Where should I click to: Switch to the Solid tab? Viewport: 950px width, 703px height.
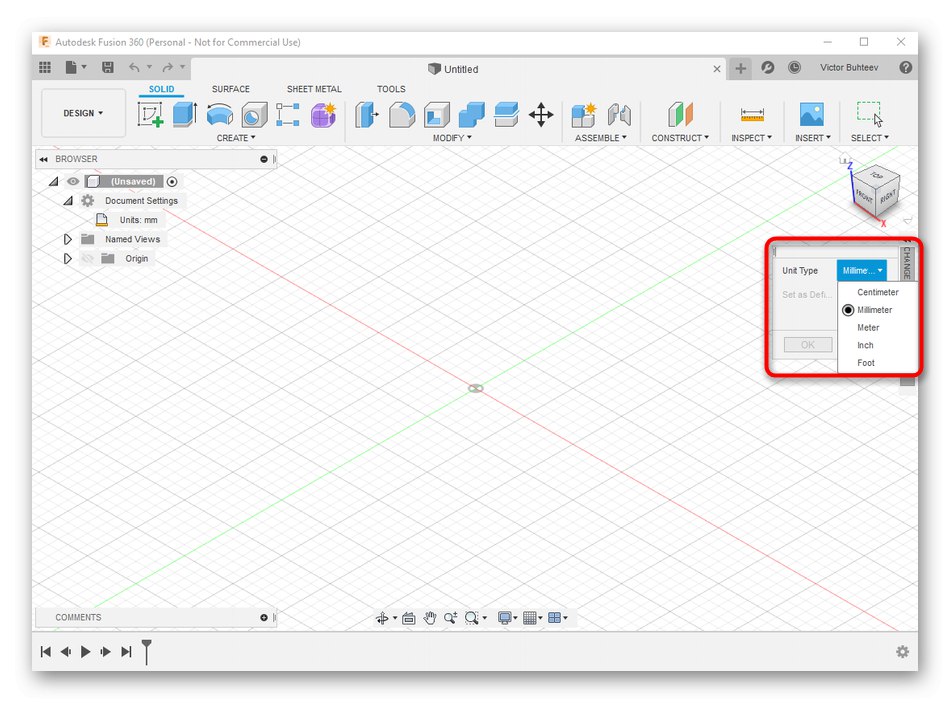[162, 89]
